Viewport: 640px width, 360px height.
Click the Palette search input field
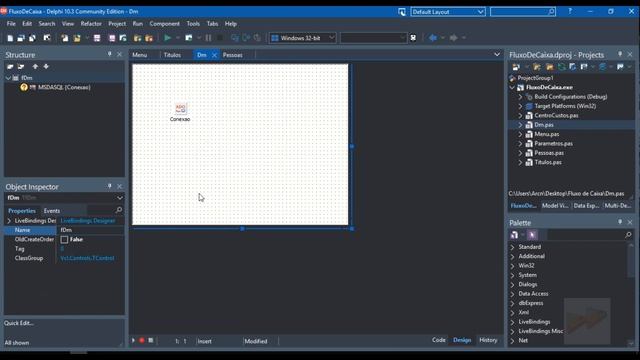(x=585, y=235)
